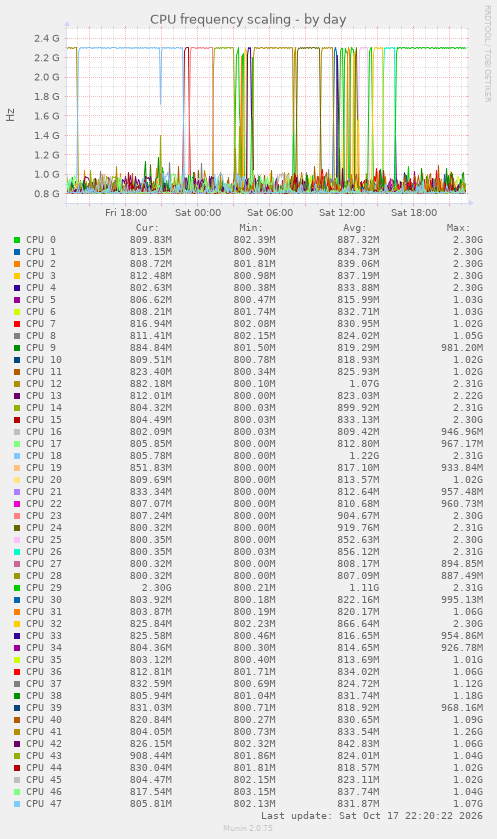497x839 pixels.
Task: Click the 'Min:' column header
Action: point(251,228)
